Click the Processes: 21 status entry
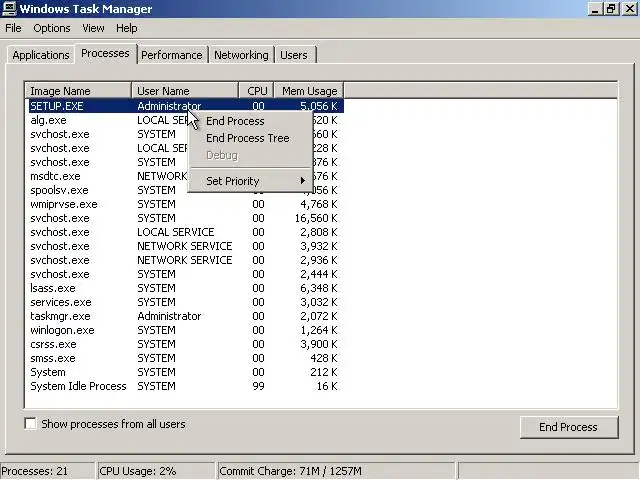Image resolution: width=640 pixels, height=480 pixels. point(47,471)
